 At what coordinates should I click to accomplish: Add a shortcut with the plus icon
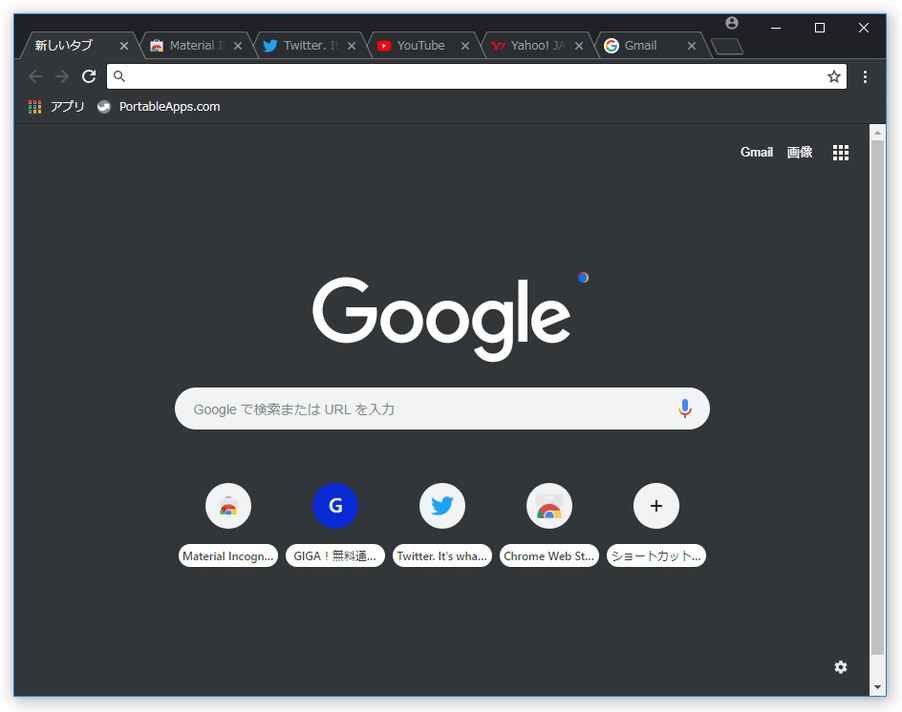656,506
